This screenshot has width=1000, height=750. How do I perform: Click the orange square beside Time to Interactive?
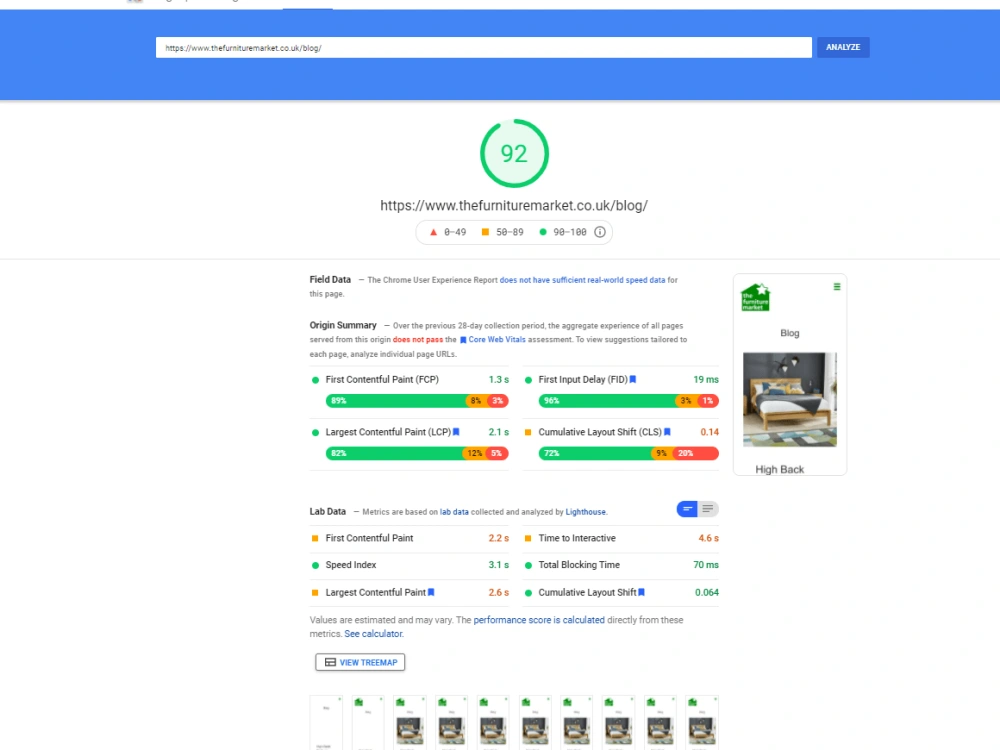click(528, 538)
